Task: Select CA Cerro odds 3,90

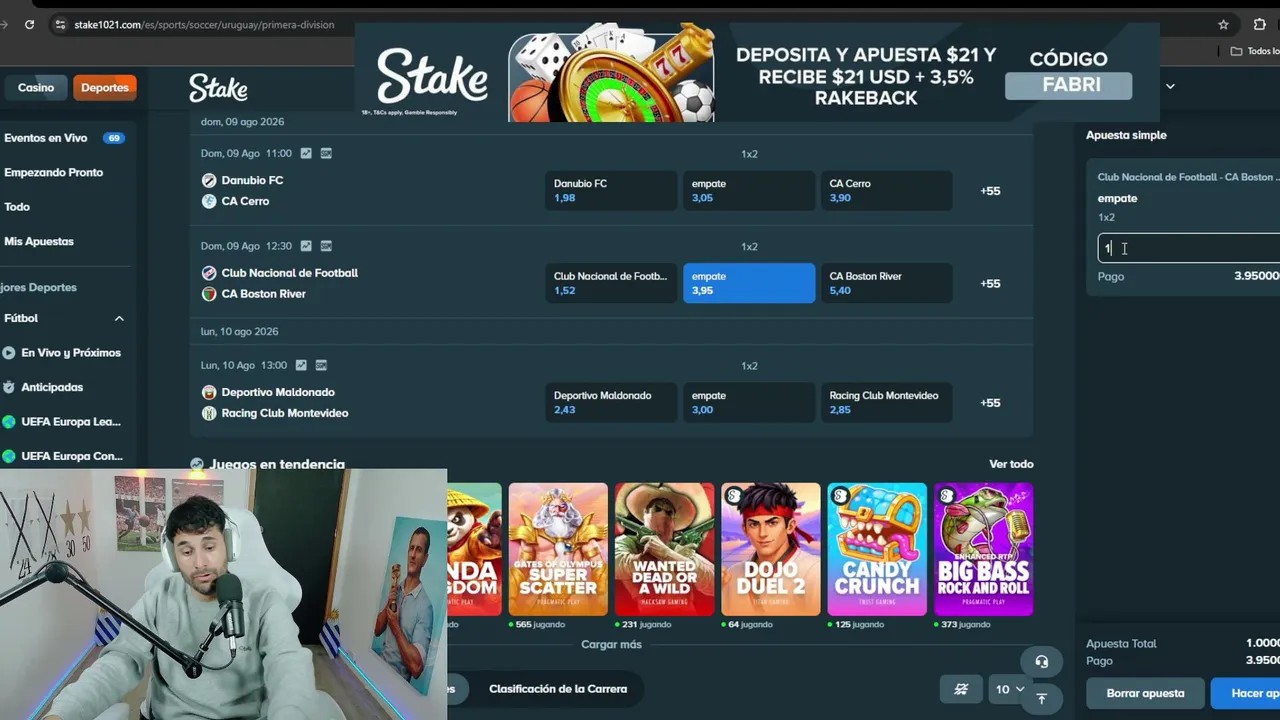Action: pos(886,191)
